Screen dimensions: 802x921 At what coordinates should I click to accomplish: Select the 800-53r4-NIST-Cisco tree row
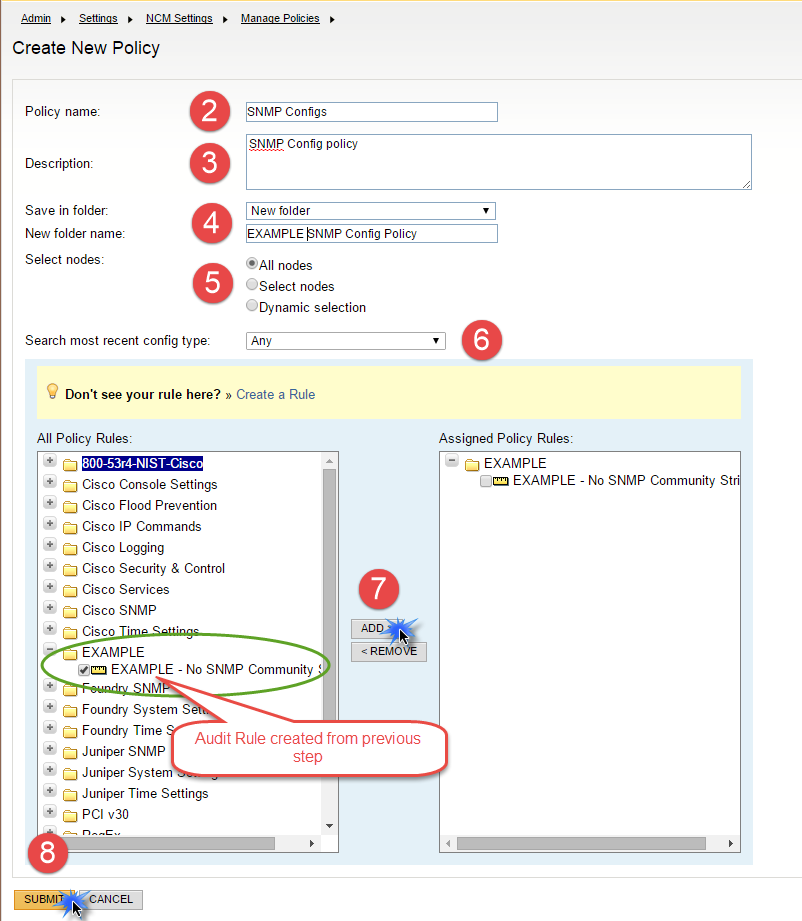click(x=142, y=463)
